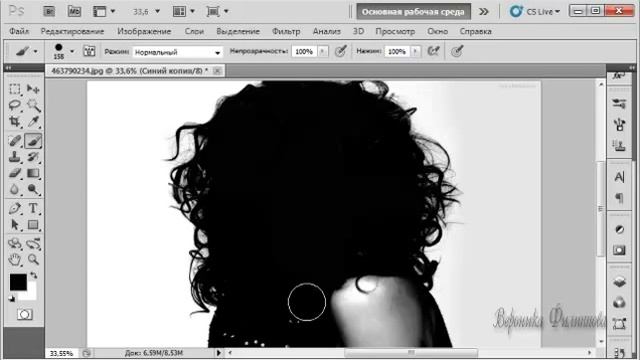Screen dimensions: 640x360
Task: Select the 3D Object Rotate tool
Action: pyautogui.click(x=15, y=244)
